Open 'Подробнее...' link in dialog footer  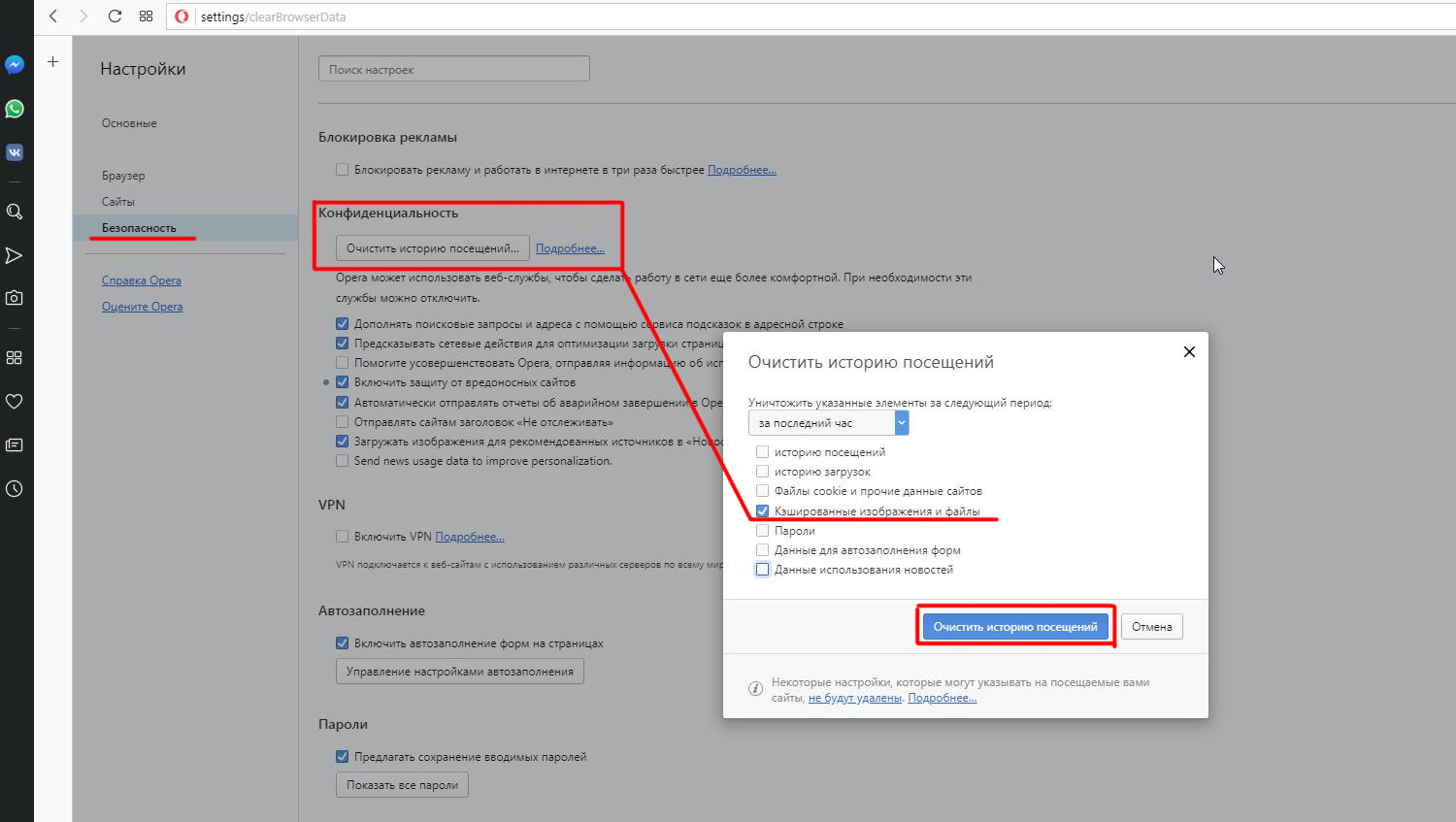[943, 698]
